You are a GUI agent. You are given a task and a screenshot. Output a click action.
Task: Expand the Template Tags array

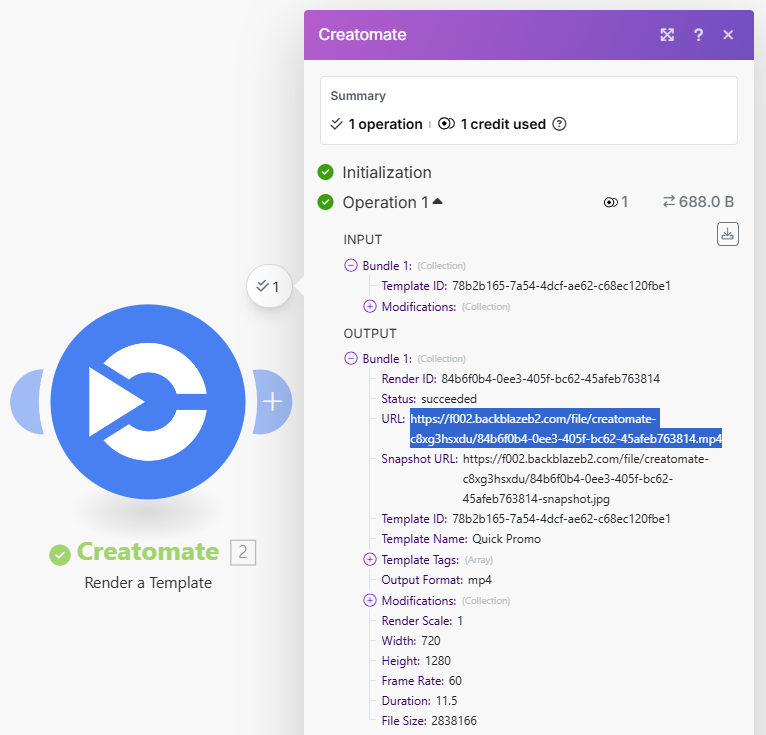coord(370,560)
